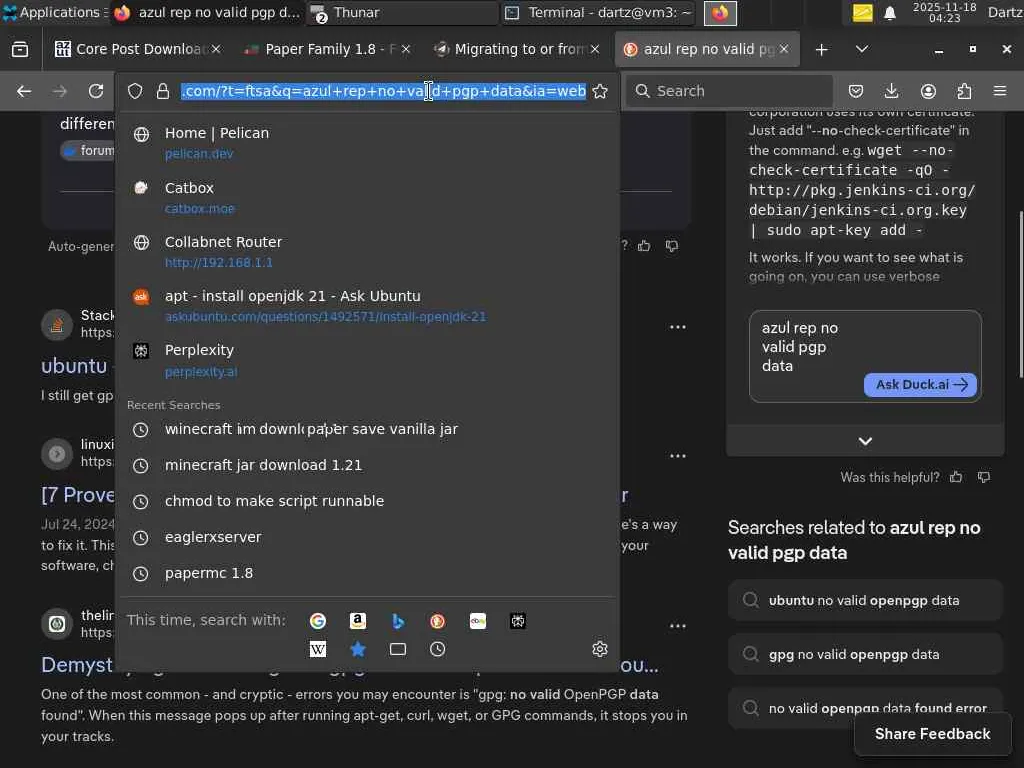Search this time with eBay
Screen dimensions: 1024x768
point(477,621)
